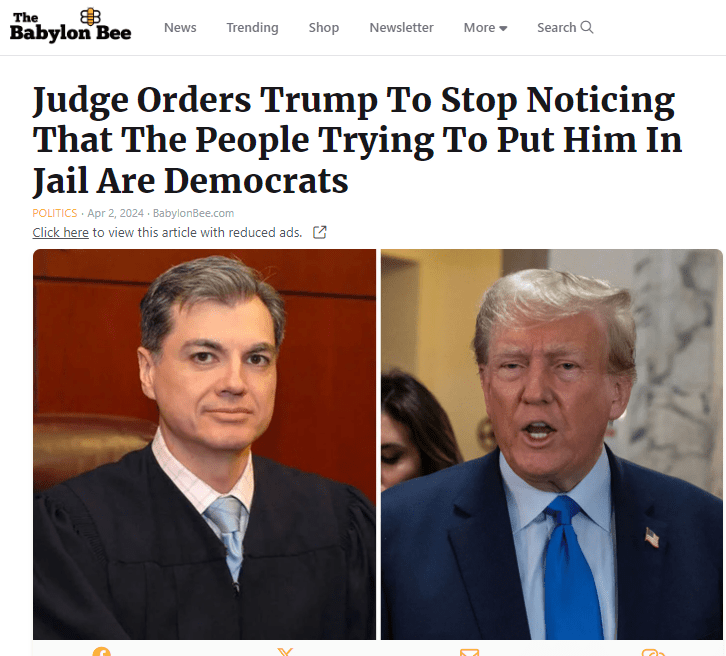Click the article headline about Judge Orders Trump

[x=357, y=140]
